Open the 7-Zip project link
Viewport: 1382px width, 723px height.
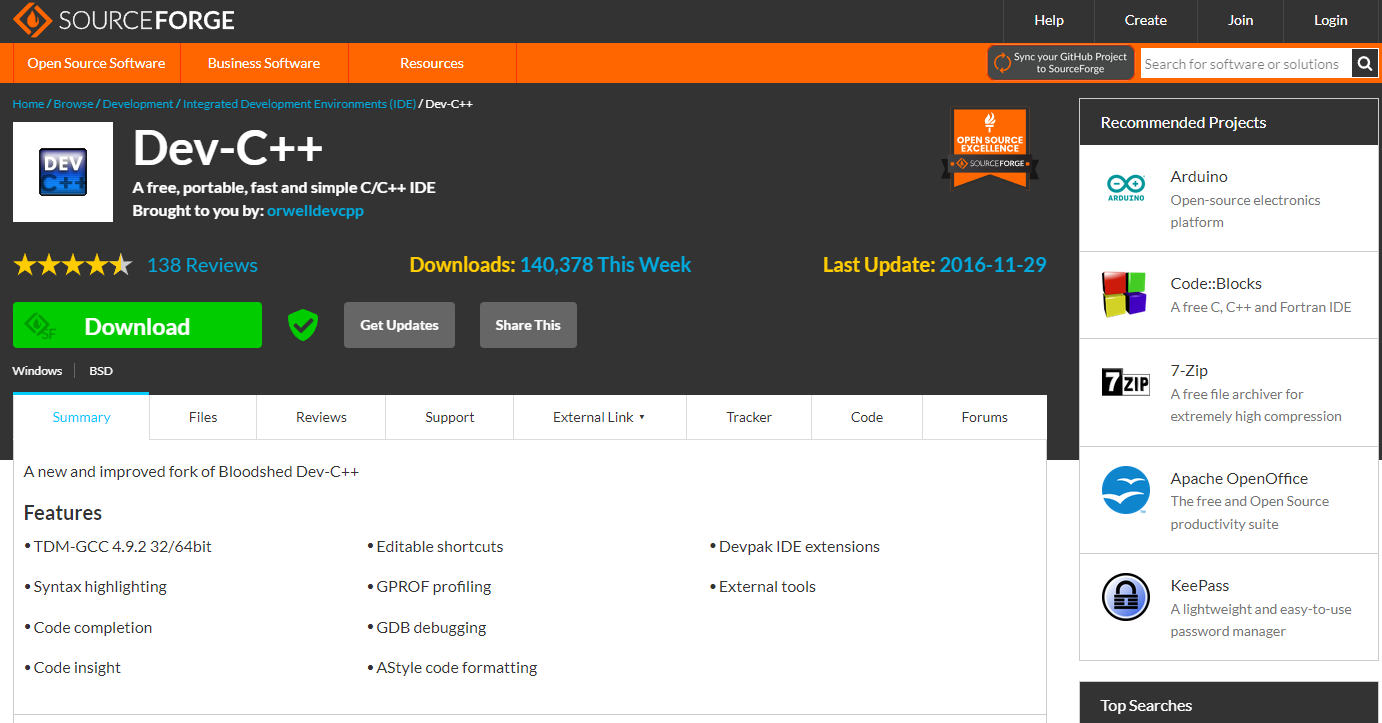(x=1189, y=370)
